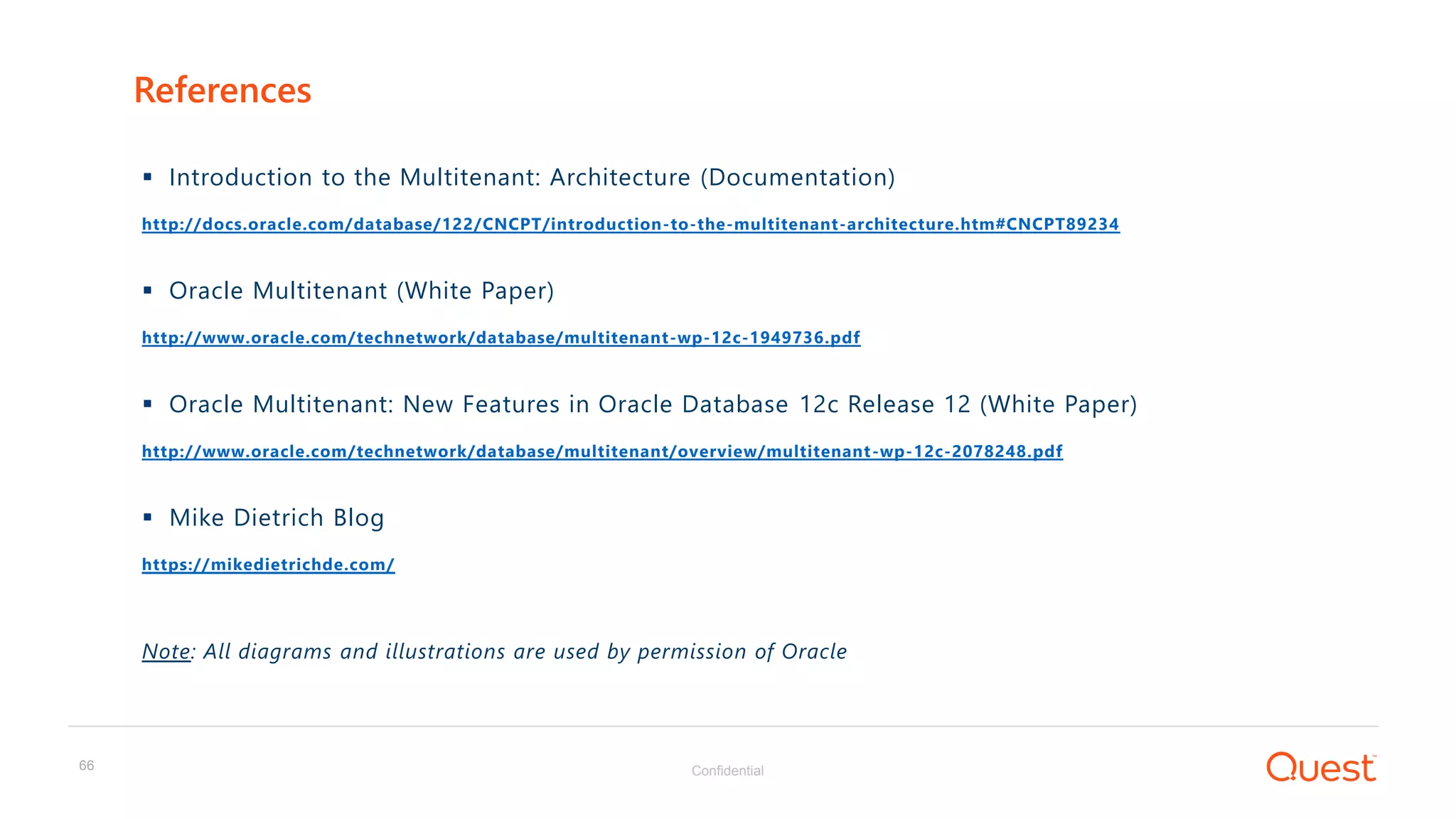The image size is (1456, 819).
Task: Open the docs.oracle.com multitenant architecture link
Action: [x=631, y=225]
